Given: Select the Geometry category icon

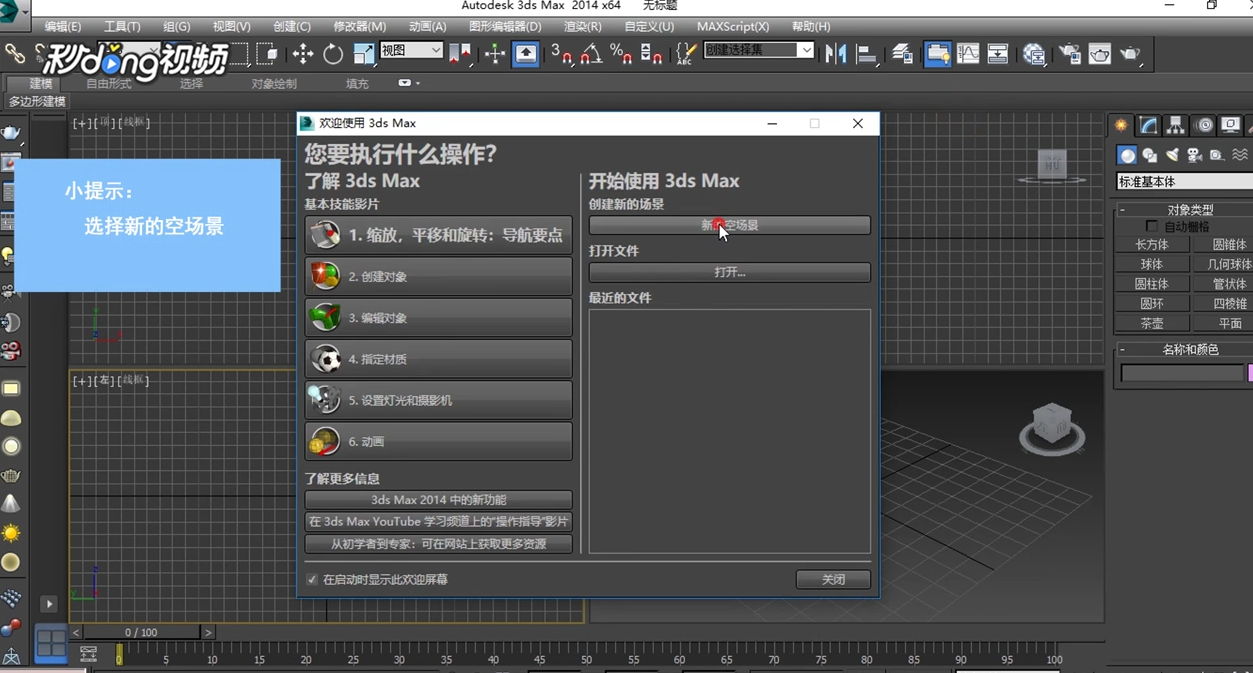Looking at the screenshot, I should tap(1127, 155).
